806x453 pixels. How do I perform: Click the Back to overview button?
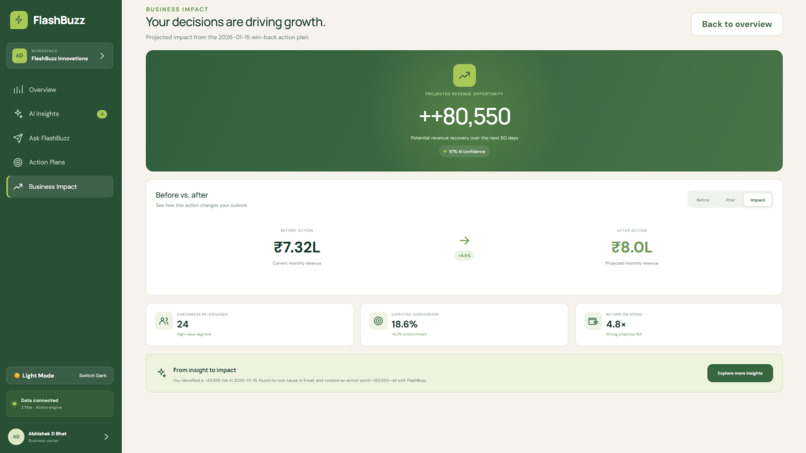737,24
